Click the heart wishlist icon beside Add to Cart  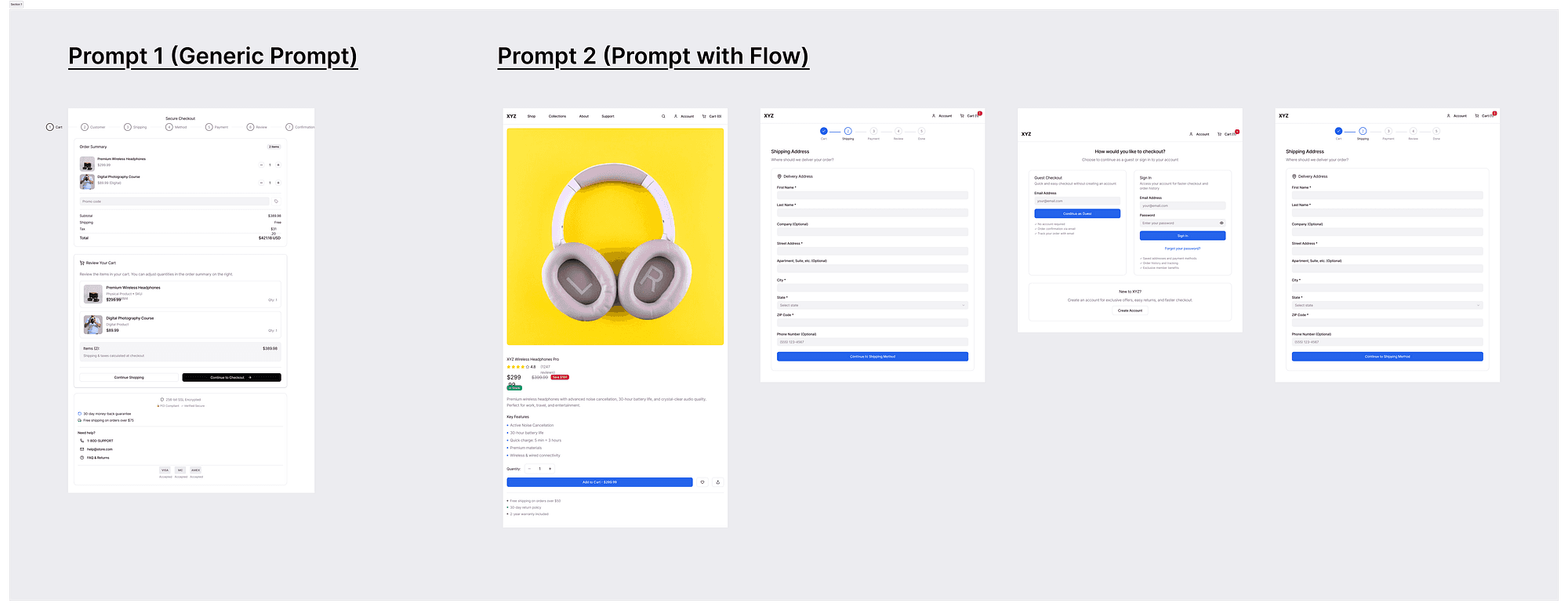(x=702, y=482)
